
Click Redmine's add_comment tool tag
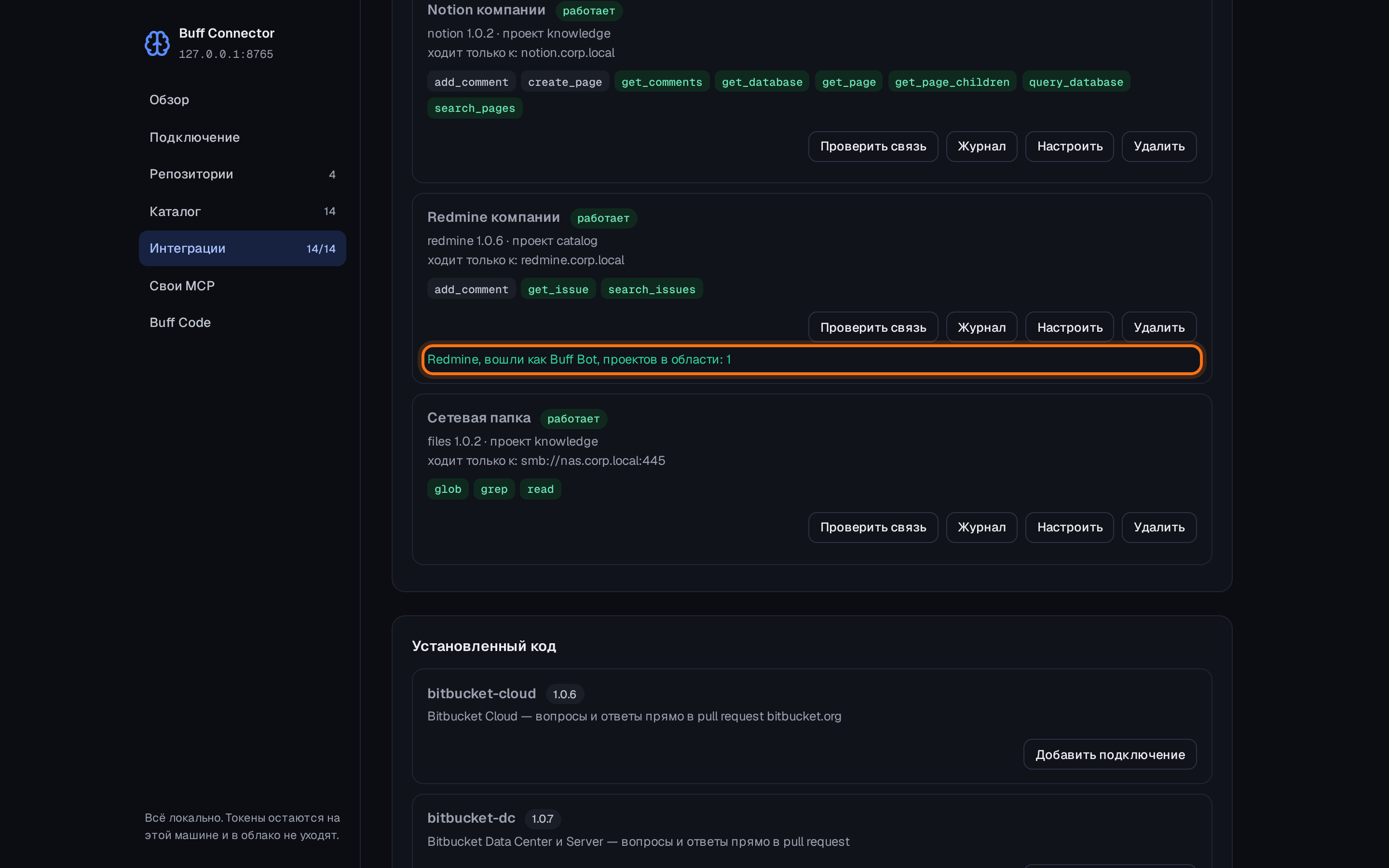point(471,289)
